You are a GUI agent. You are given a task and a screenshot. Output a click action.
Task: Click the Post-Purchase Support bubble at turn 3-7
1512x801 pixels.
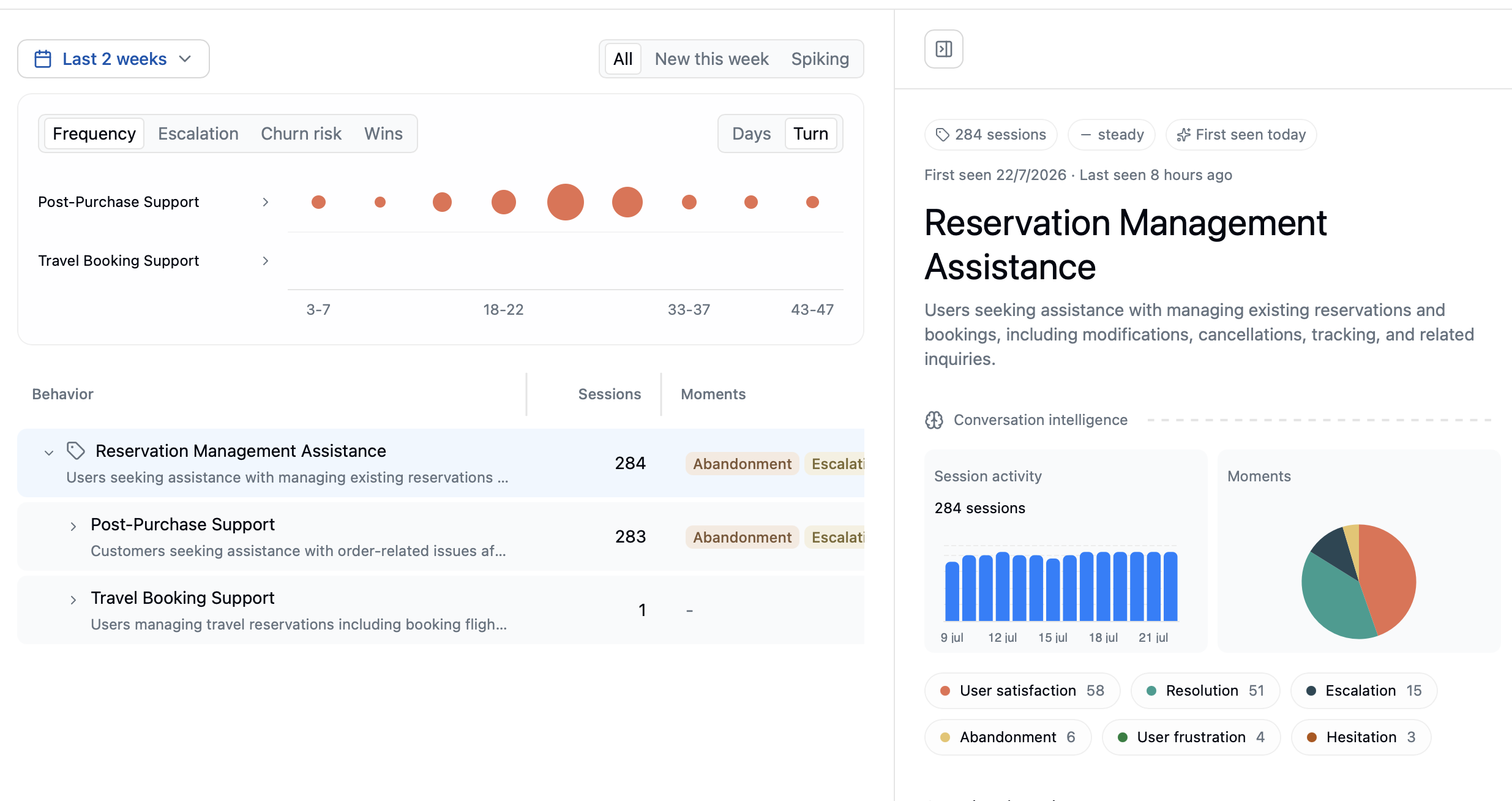[318, 202]
